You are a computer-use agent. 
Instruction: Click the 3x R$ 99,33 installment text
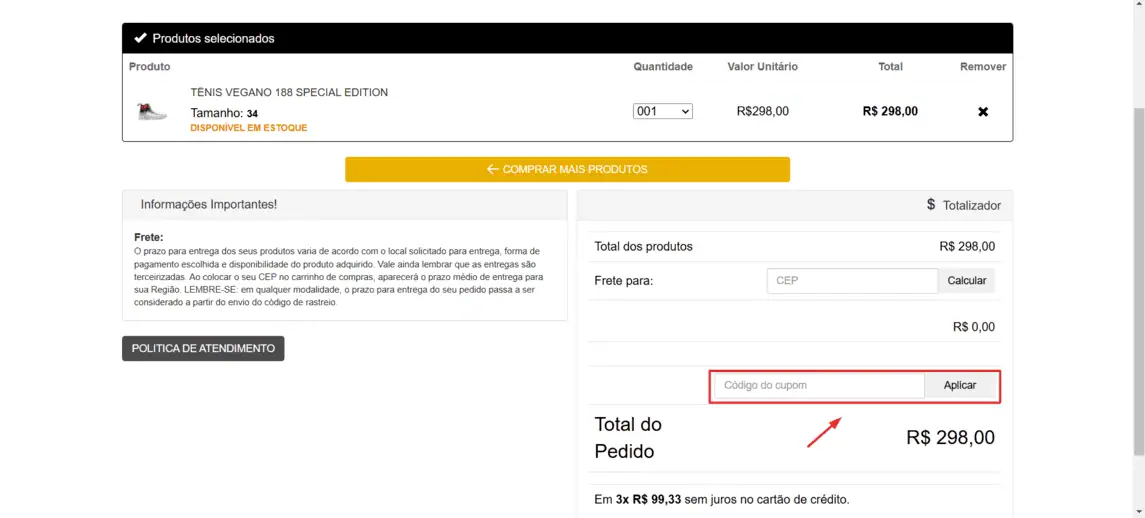point(648,500)
